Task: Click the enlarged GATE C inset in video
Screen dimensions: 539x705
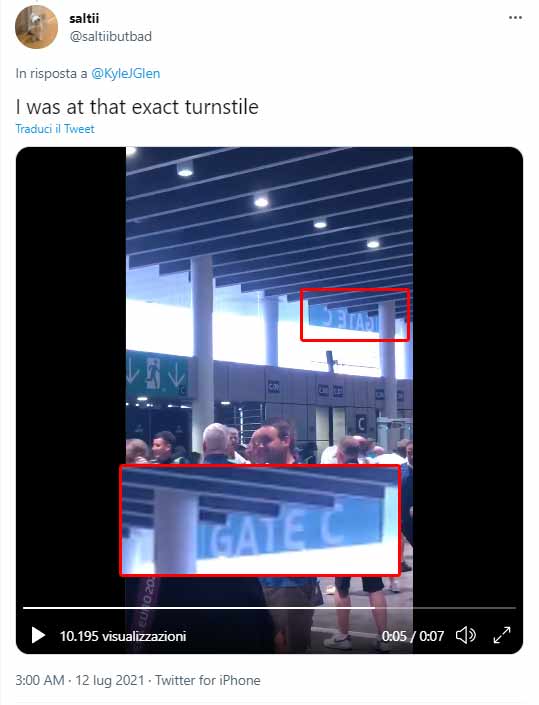Action: coord(260,520)
